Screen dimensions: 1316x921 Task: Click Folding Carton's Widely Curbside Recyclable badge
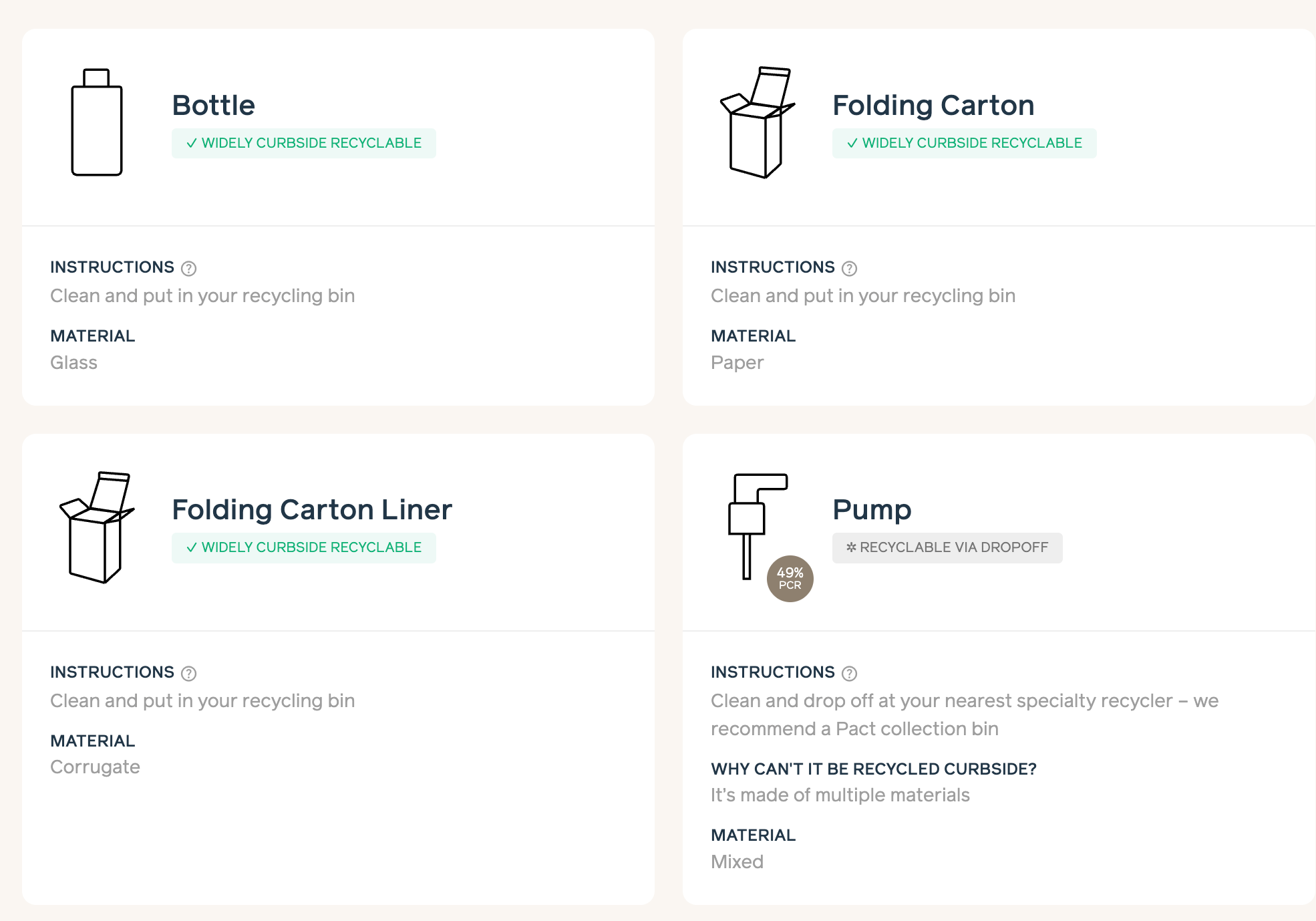pyautogui.click(x=964, y=143)
